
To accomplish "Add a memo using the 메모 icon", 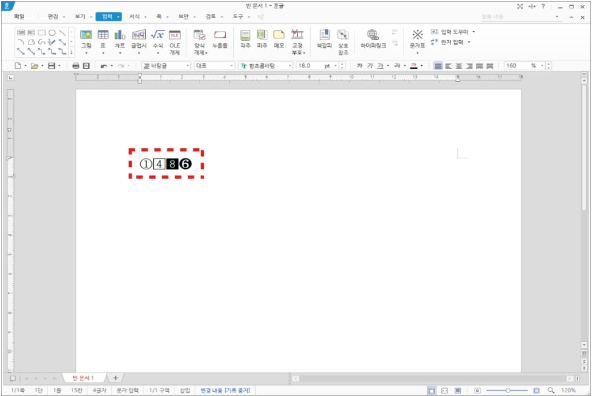I will [x=279, y=40].
